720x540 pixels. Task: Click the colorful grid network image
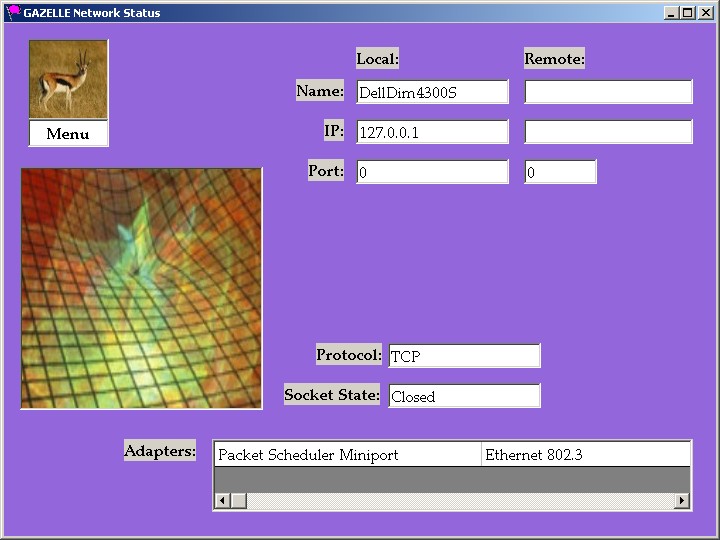141,288
